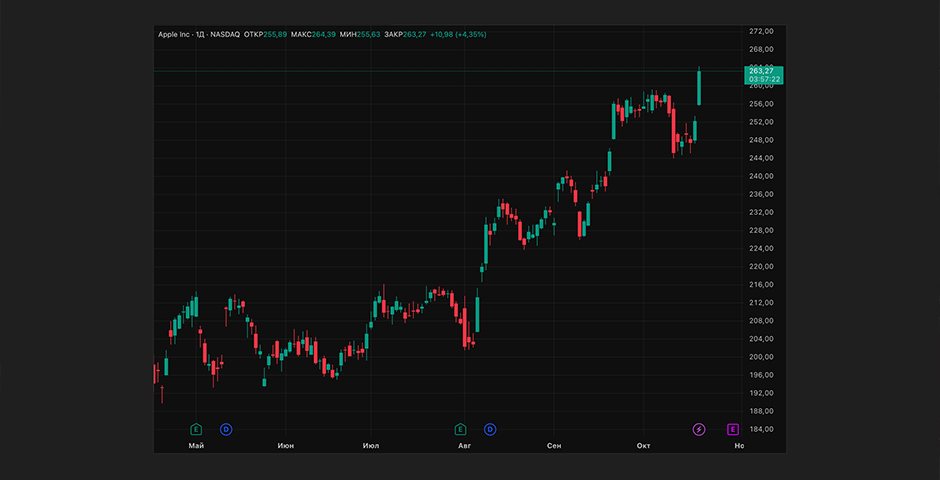Select the latest tall green candle at right
This screenshot has width=940, height=480.
(699, 88)
